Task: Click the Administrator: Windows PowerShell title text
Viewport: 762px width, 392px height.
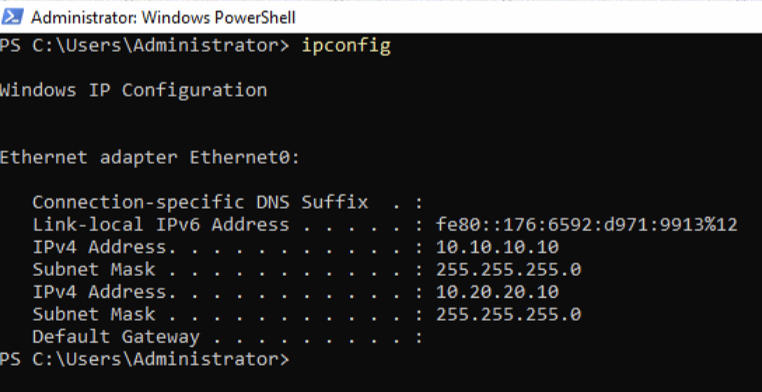Action: [x=163, y=18]
